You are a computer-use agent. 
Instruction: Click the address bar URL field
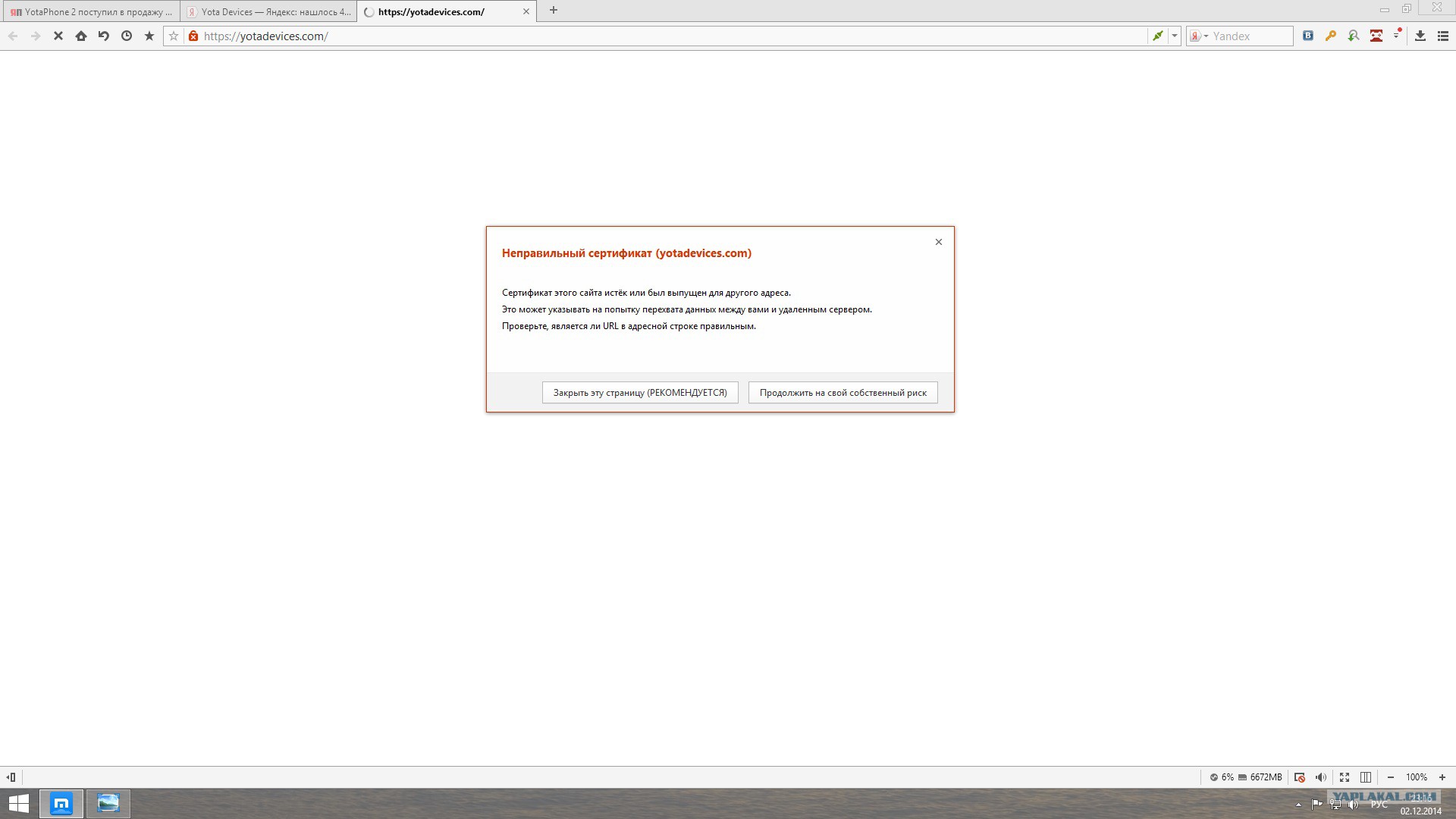(673, 36)
